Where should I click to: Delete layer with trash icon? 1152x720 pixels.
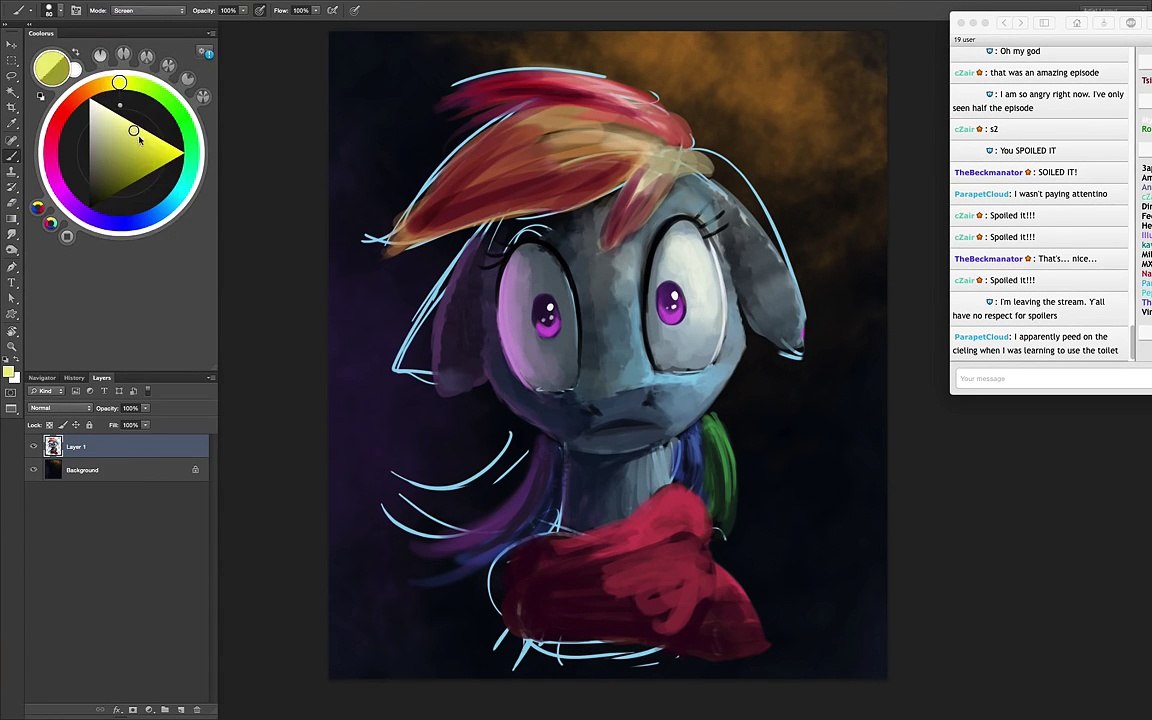pos(197,710)
